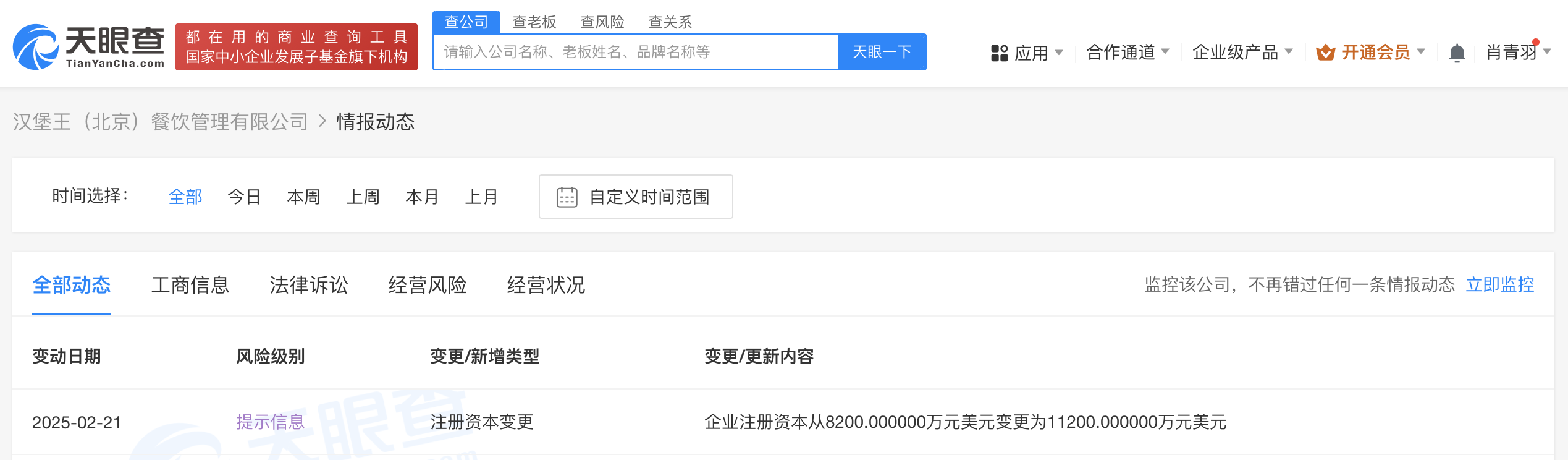Select the 查公司 search tab

[x=466, y=22]
